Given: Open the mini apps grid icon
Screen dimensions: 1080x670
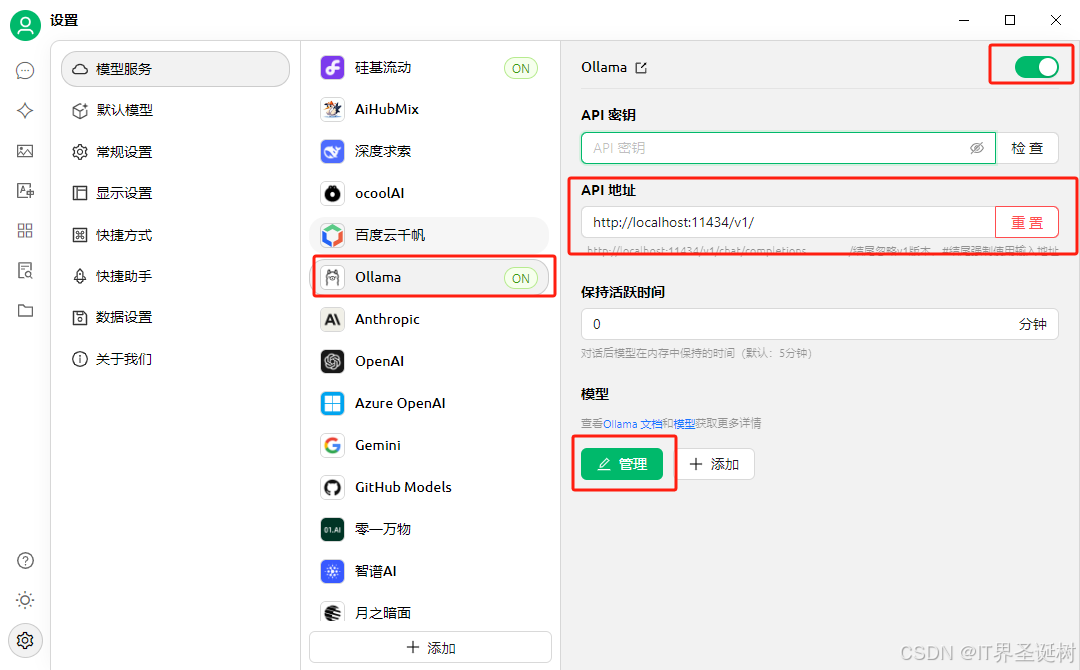Looking at the screenshot, I should 25,231.
